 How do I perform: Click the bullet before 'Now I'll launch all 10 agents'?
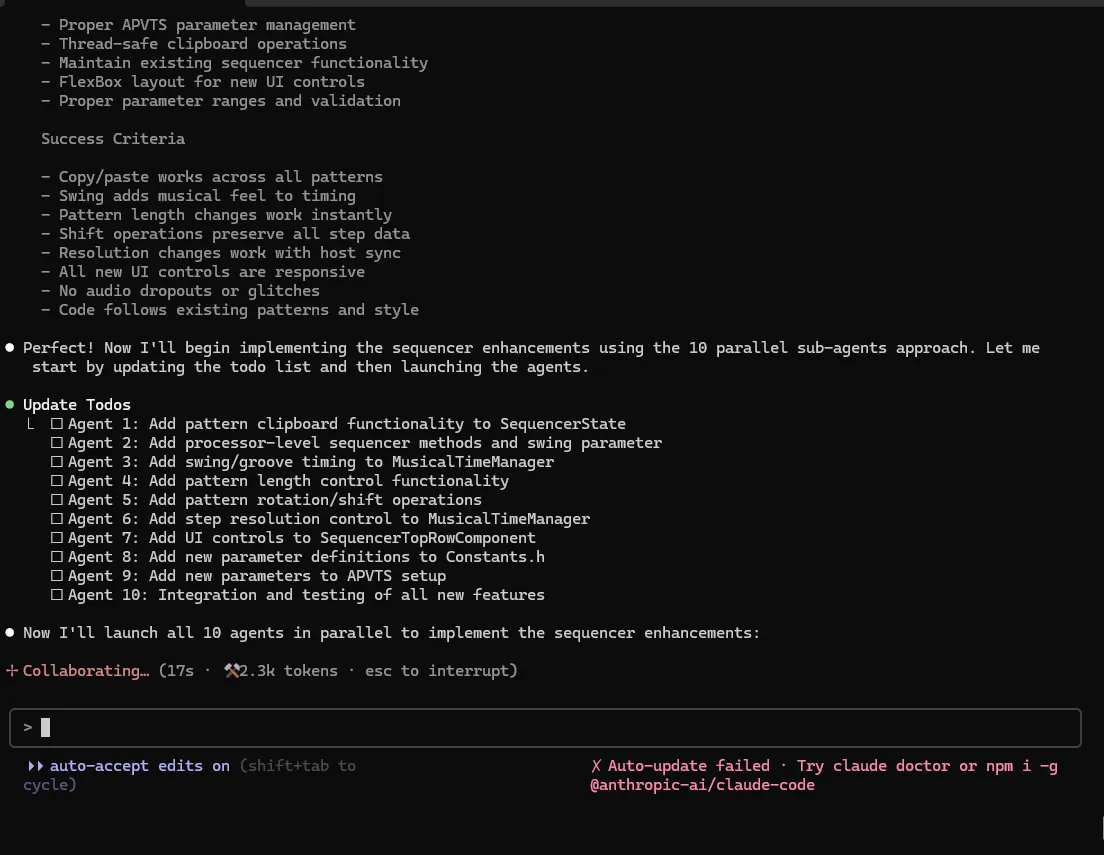tap(10, 633)
